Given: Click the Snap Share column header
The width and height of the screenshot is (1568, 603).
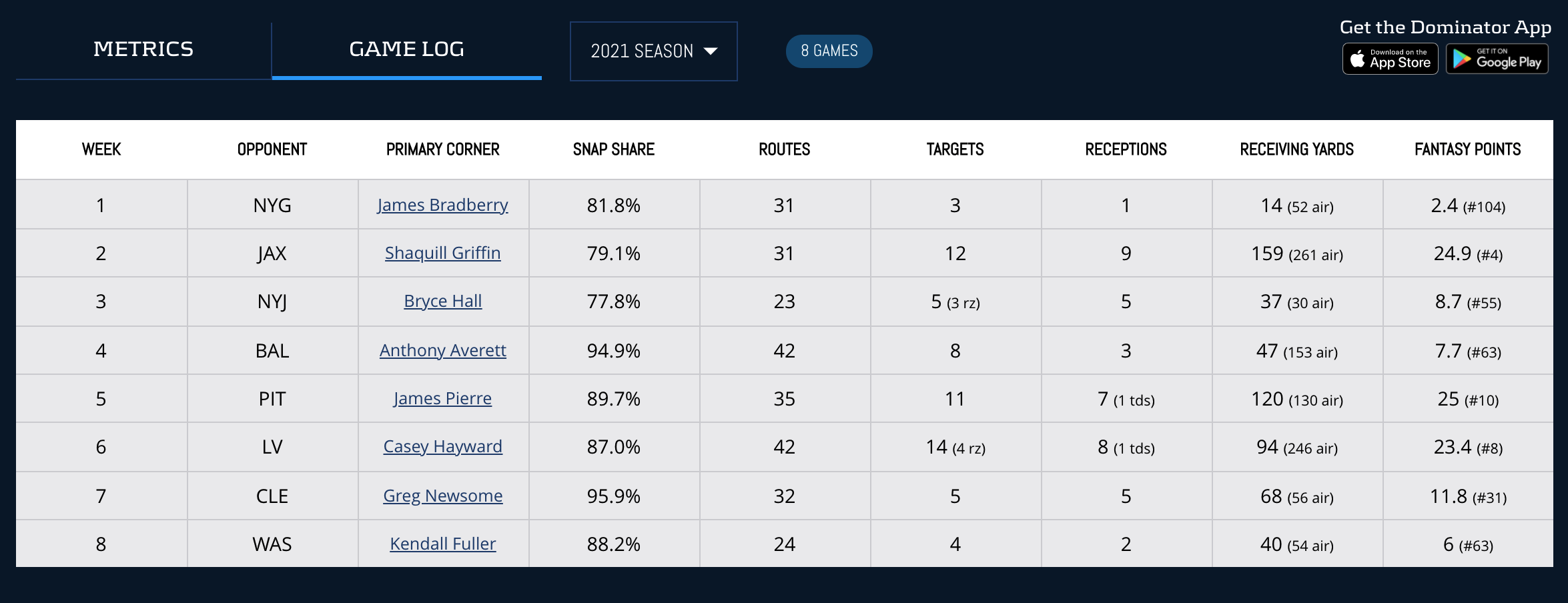Looking at the screenshot, I should click(x=613, y=149).
